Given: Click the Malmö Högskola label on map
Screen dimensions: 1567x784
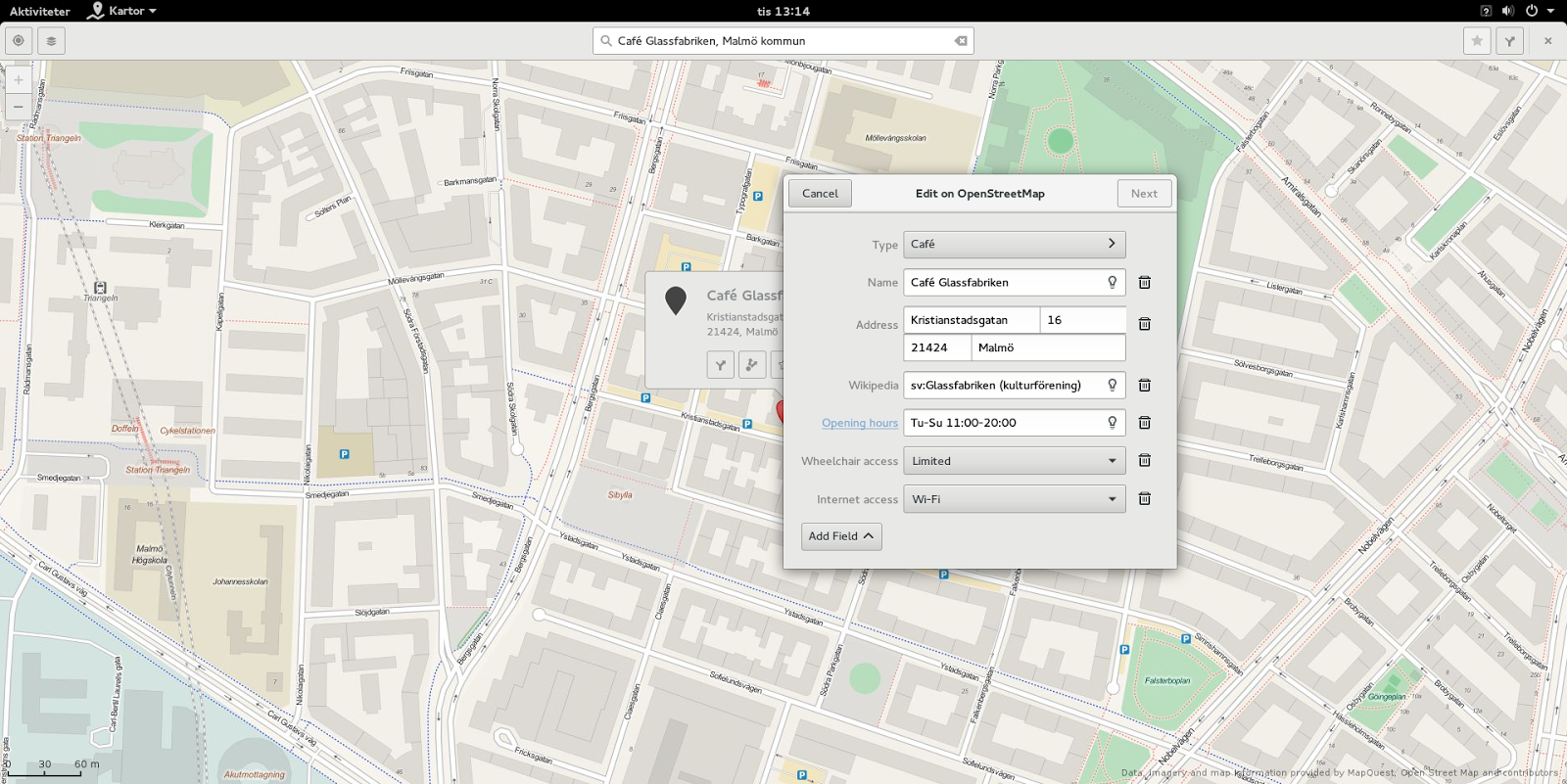Looking at the screenshot, I should click(x=150, y=555).
